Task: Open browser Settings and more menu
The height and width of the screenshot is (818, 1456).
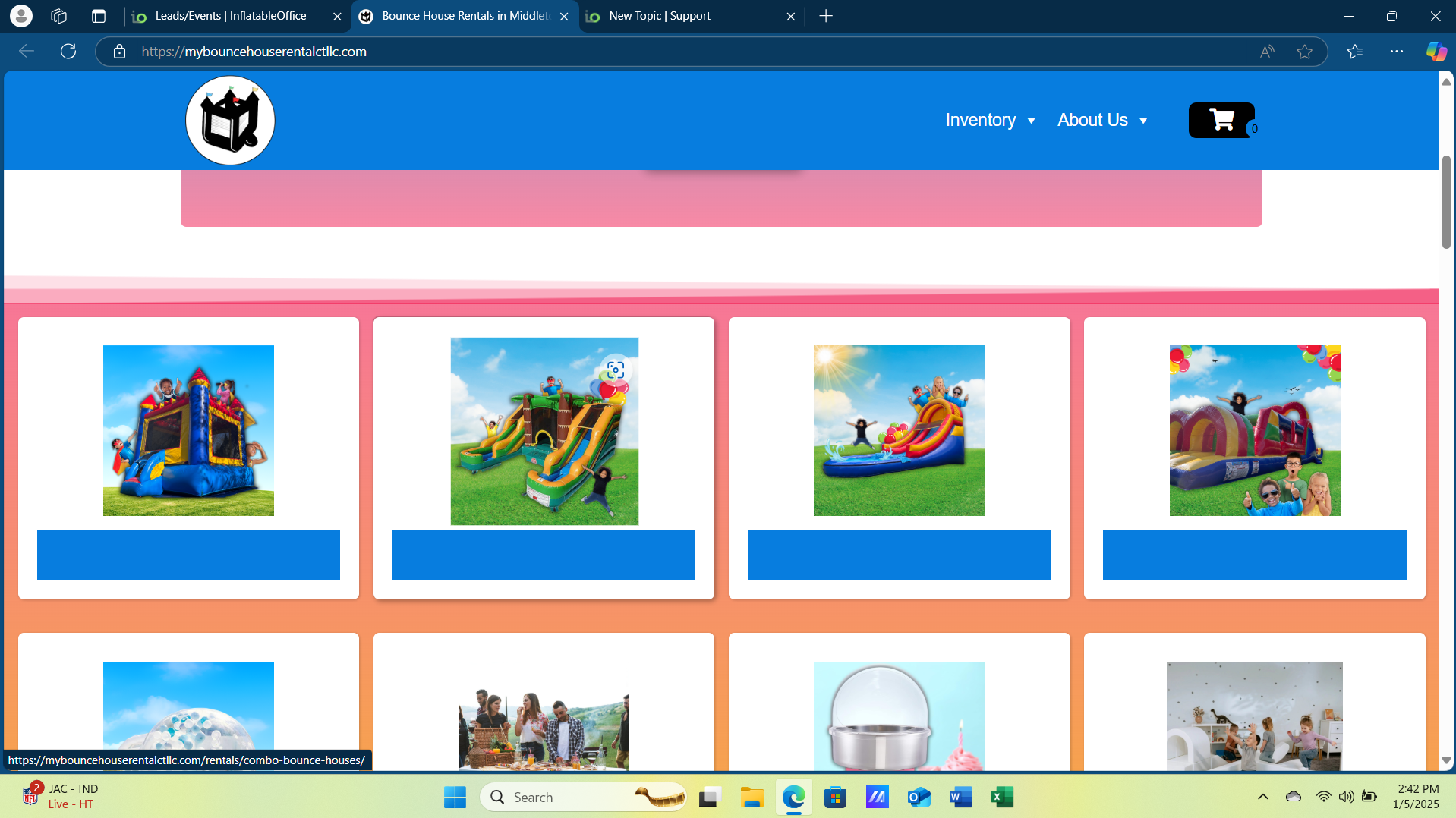Action: coord(1396,52)
